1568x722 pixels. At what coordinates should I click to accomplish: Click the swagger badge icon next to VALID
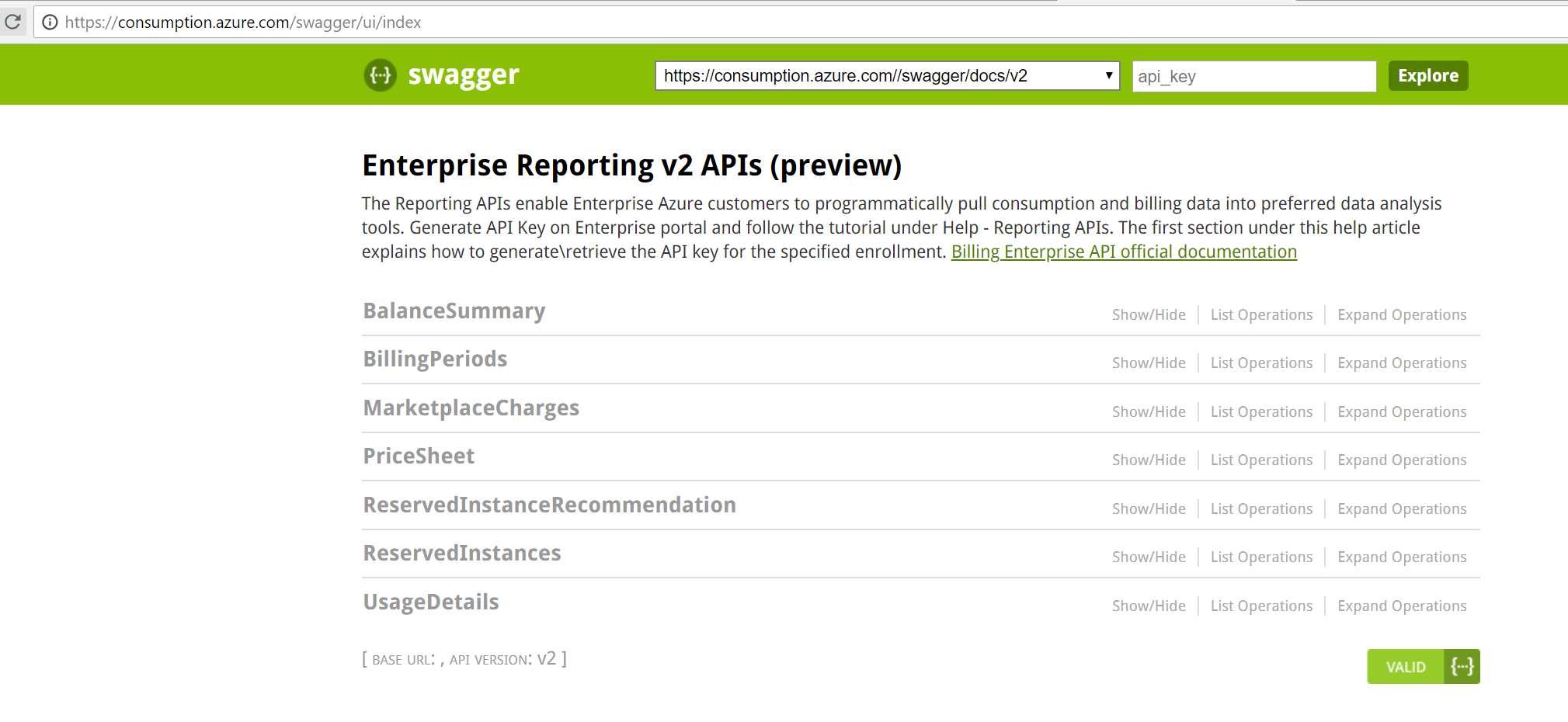pos(1462,667)
